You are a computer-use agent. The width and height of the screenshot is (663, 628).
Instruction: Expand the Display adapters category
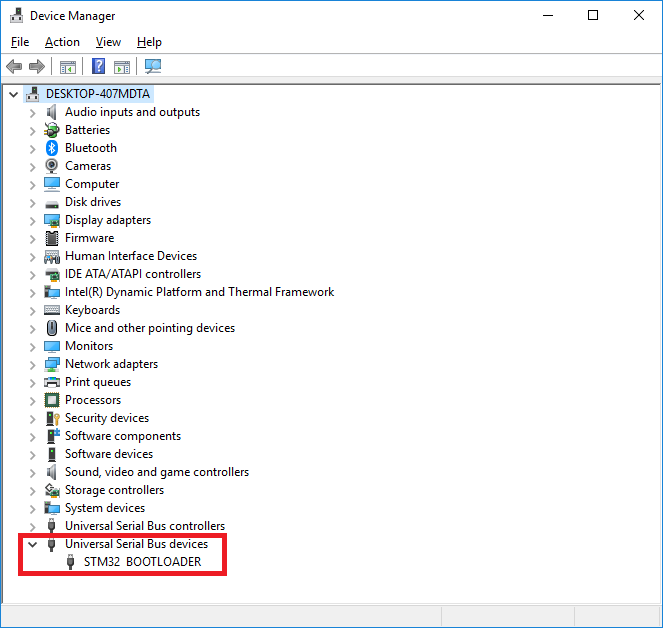(33, 221)
